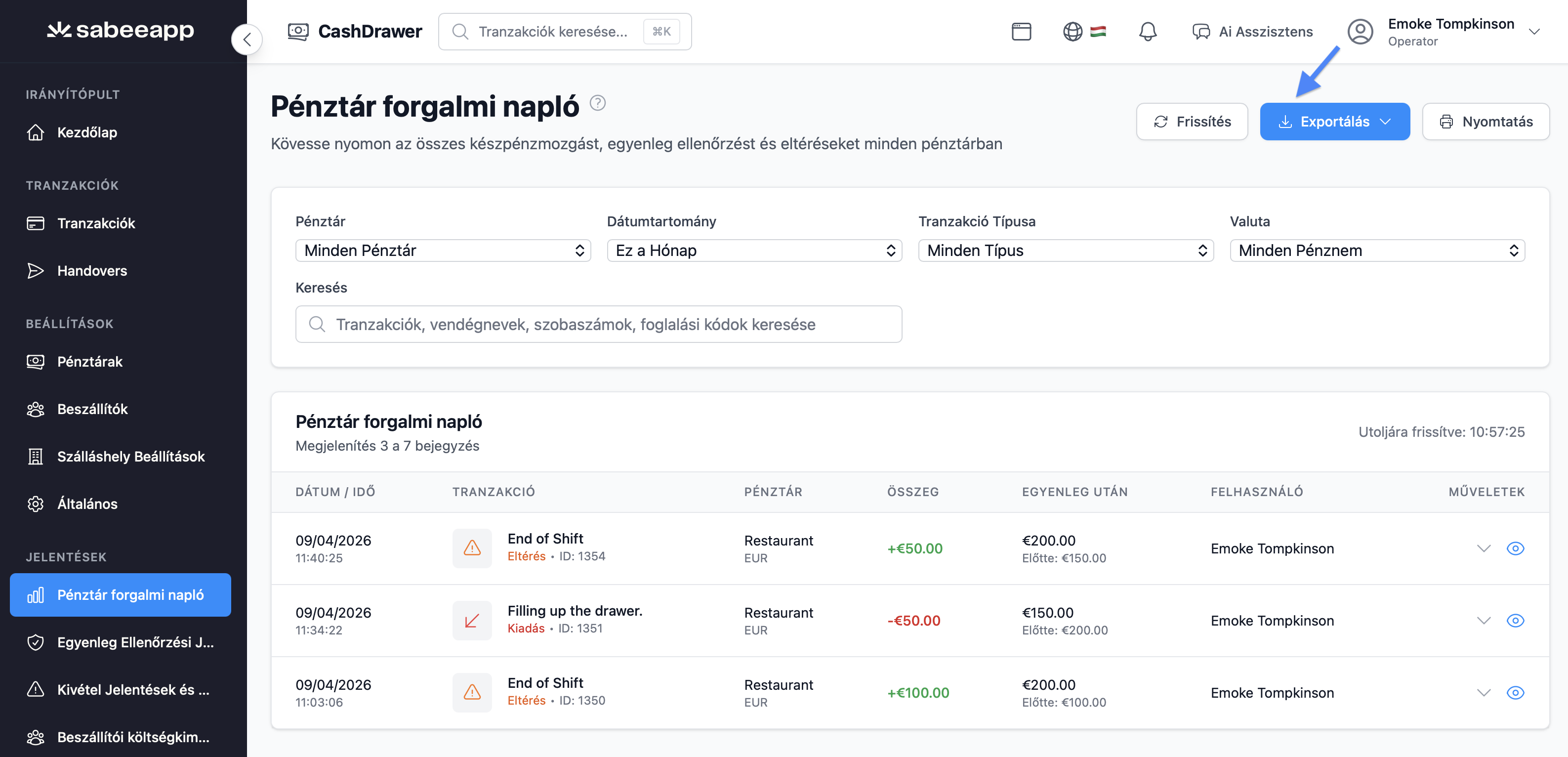Screen dimensions: 1568x757
Task: Collapse the sidebar with arrow button
Action: pyautogui.click(x=247, y=40)
